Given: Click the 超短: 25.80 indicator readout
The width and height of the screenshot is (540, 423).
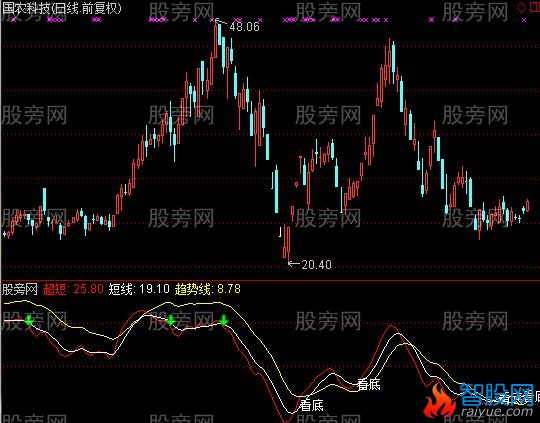Looking at the screenshot, I should click(x=73, y=289).
